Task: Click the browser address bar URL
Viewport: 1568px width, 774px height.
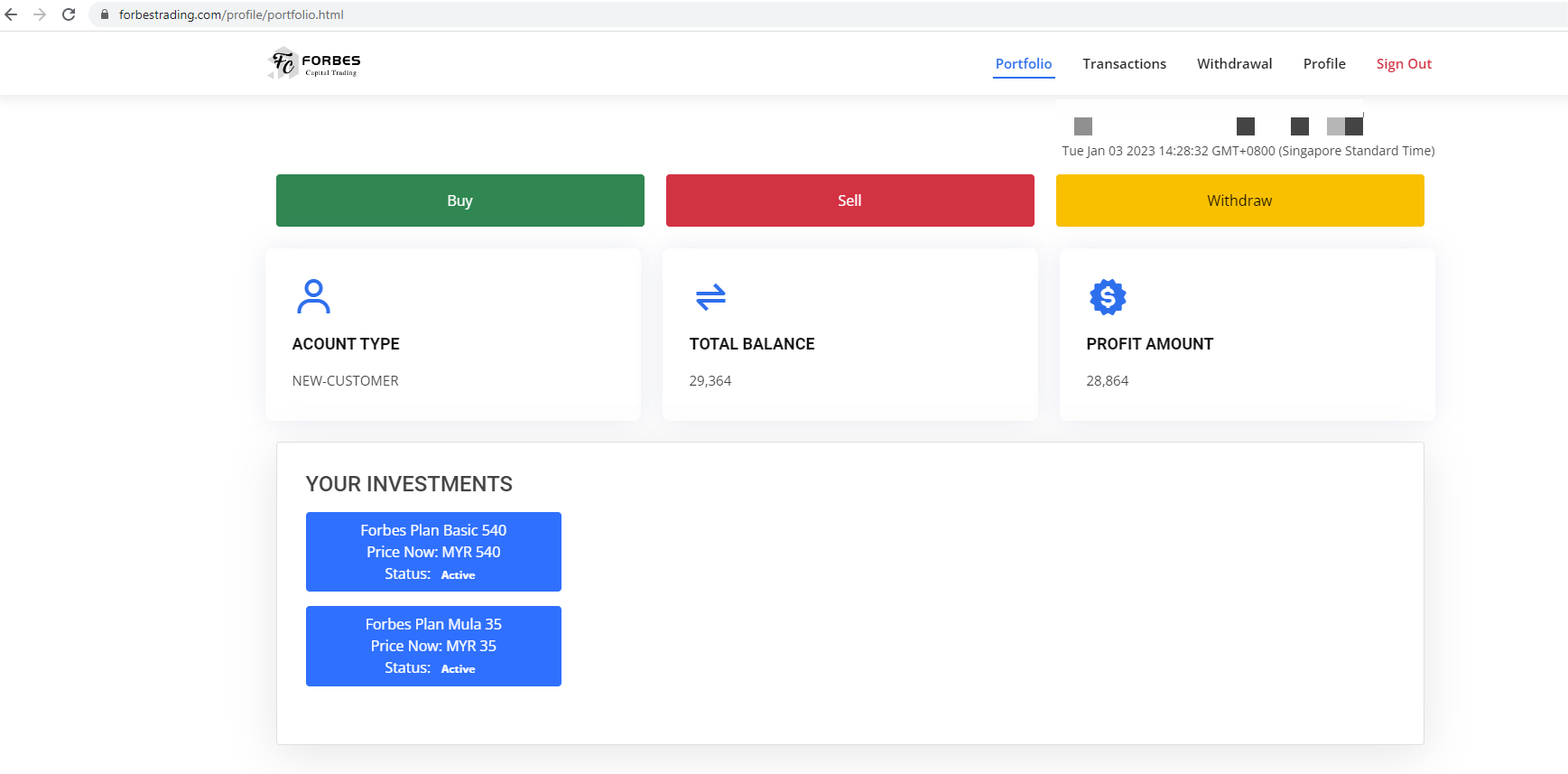Action: pyautogui.click(x=231, y=14)
